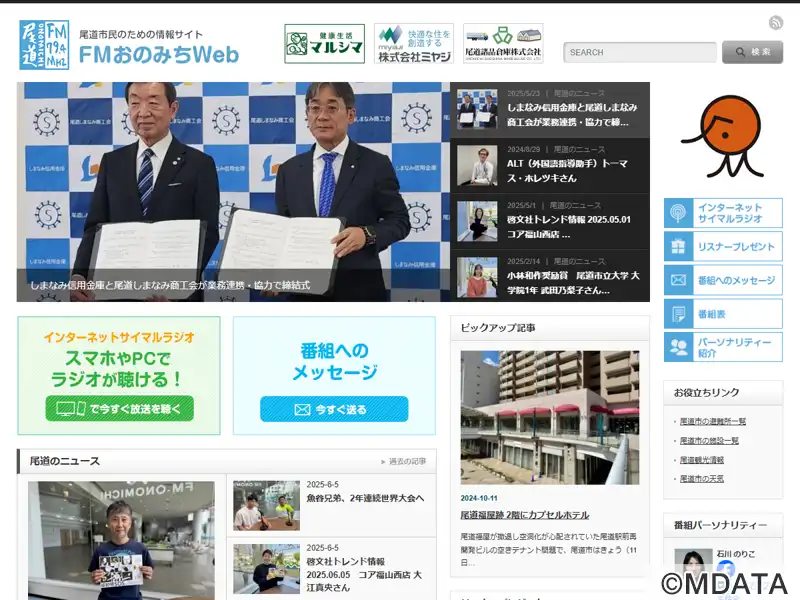Open slider item 啓文社トレンド情報 2025.05.01
Screen dimensions: 800x600
[x=550, y=221]
